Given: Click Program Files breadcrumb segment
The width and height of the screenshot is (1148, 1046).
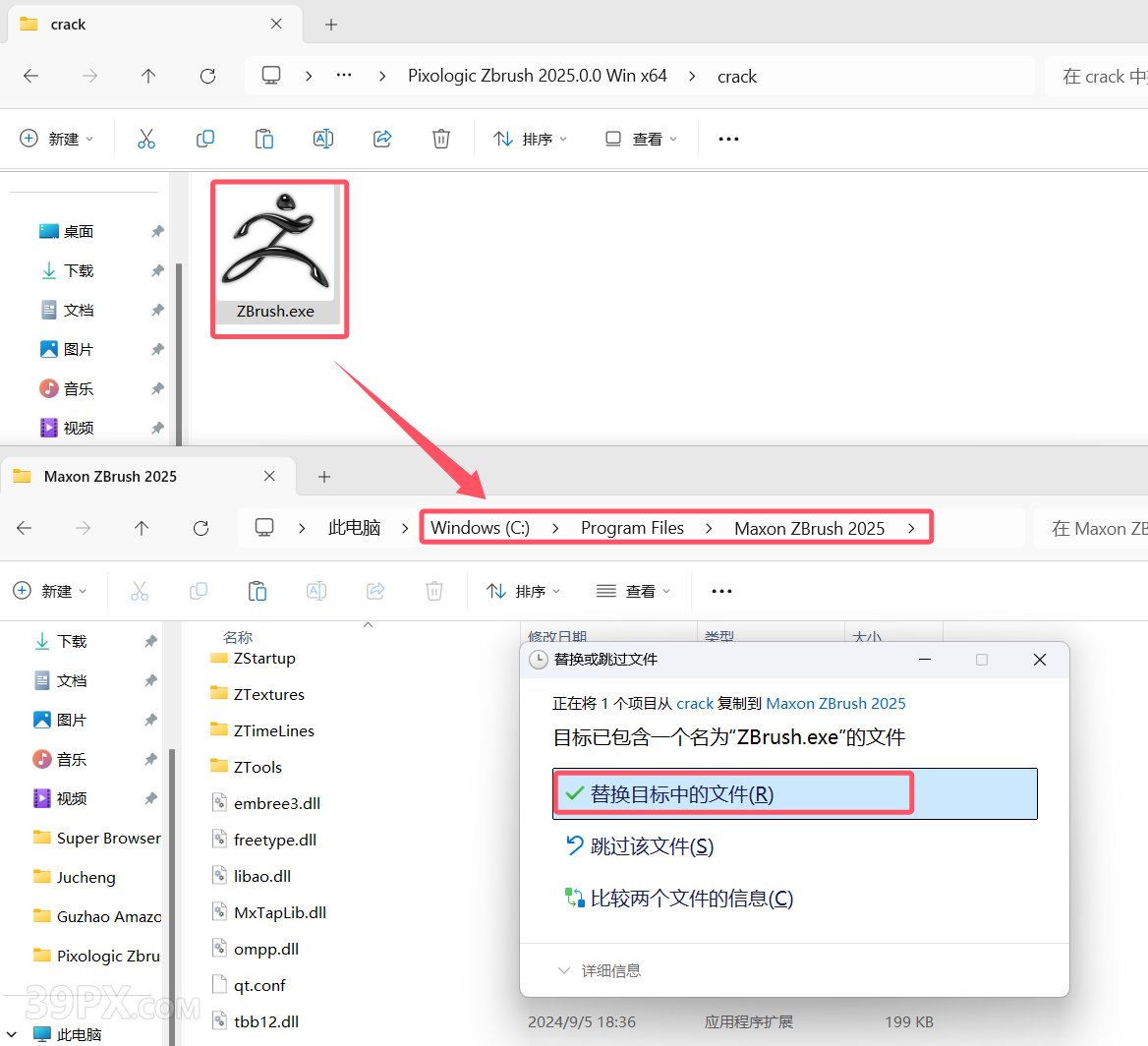Looking at the screenshot, I should pos(633,528).
